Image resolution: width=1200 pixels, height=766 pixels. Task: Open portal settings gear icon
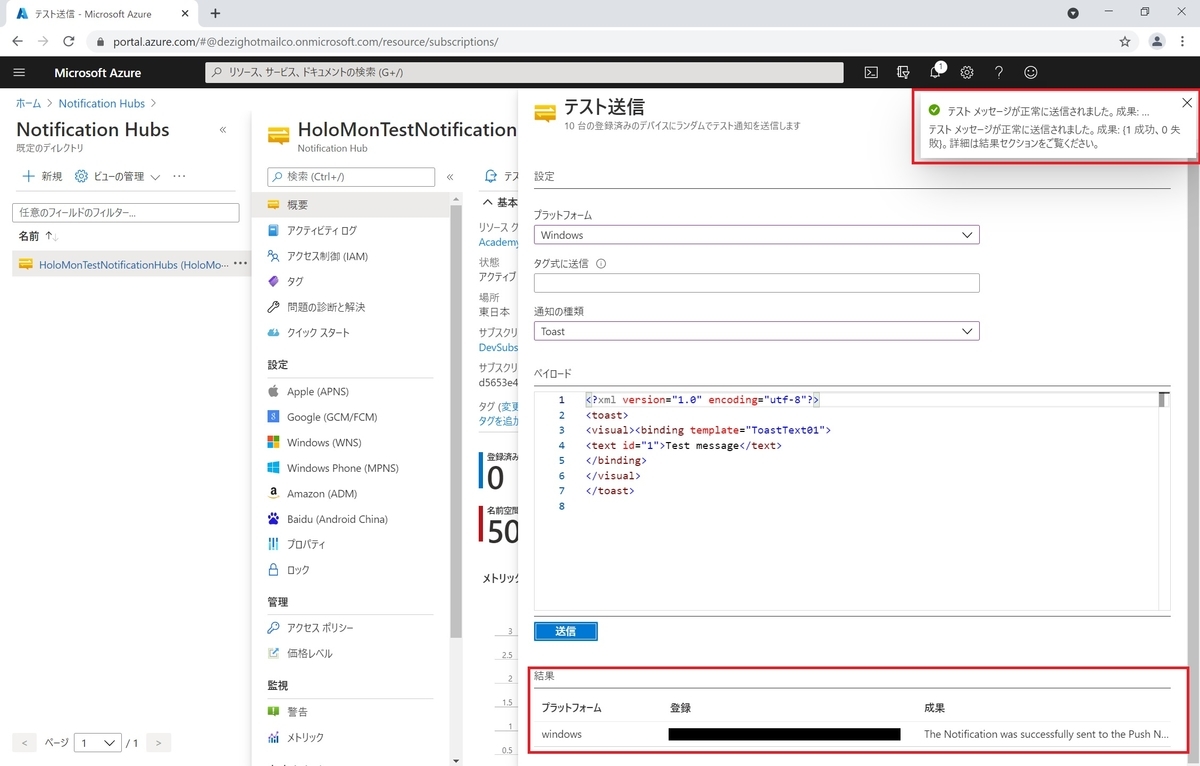point(967,72)
